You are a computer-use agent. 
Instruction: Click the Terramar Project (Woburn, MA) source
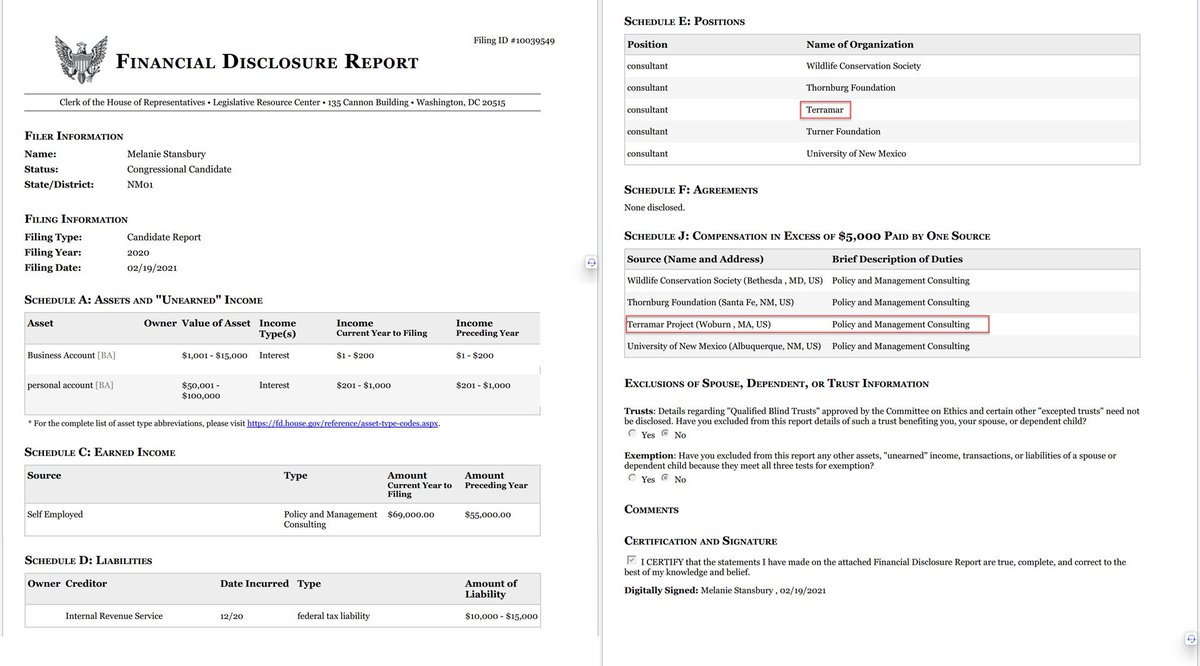699,325
